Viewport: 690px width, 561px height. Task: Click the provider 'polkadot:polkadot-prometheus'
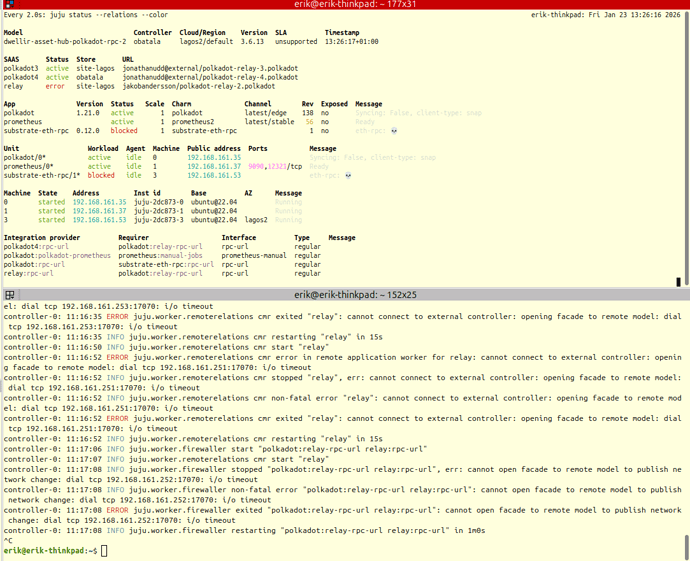tap(57, 255)
